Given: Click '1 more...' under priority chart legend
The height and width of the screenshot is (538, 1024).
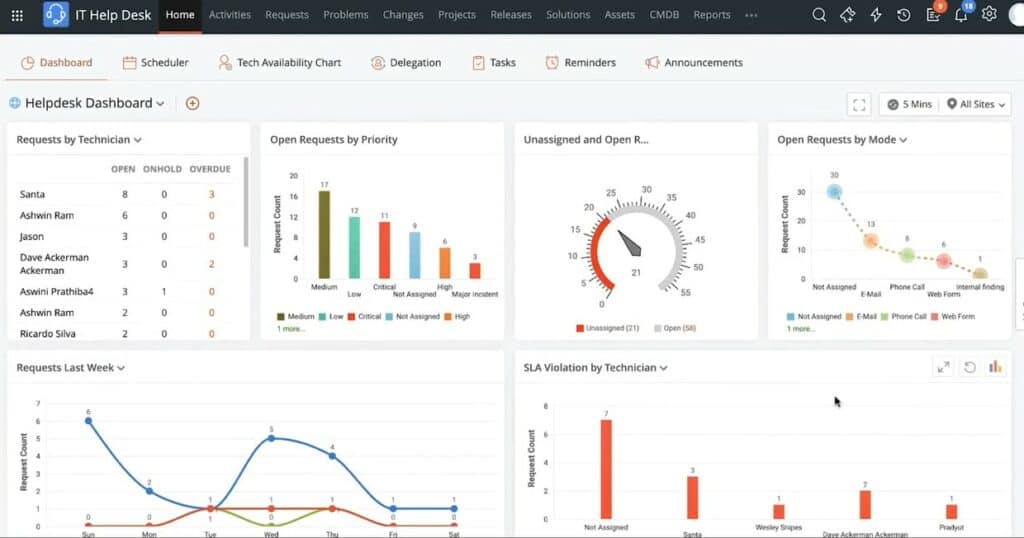Looking at the screenshot, I should (291, 328).
